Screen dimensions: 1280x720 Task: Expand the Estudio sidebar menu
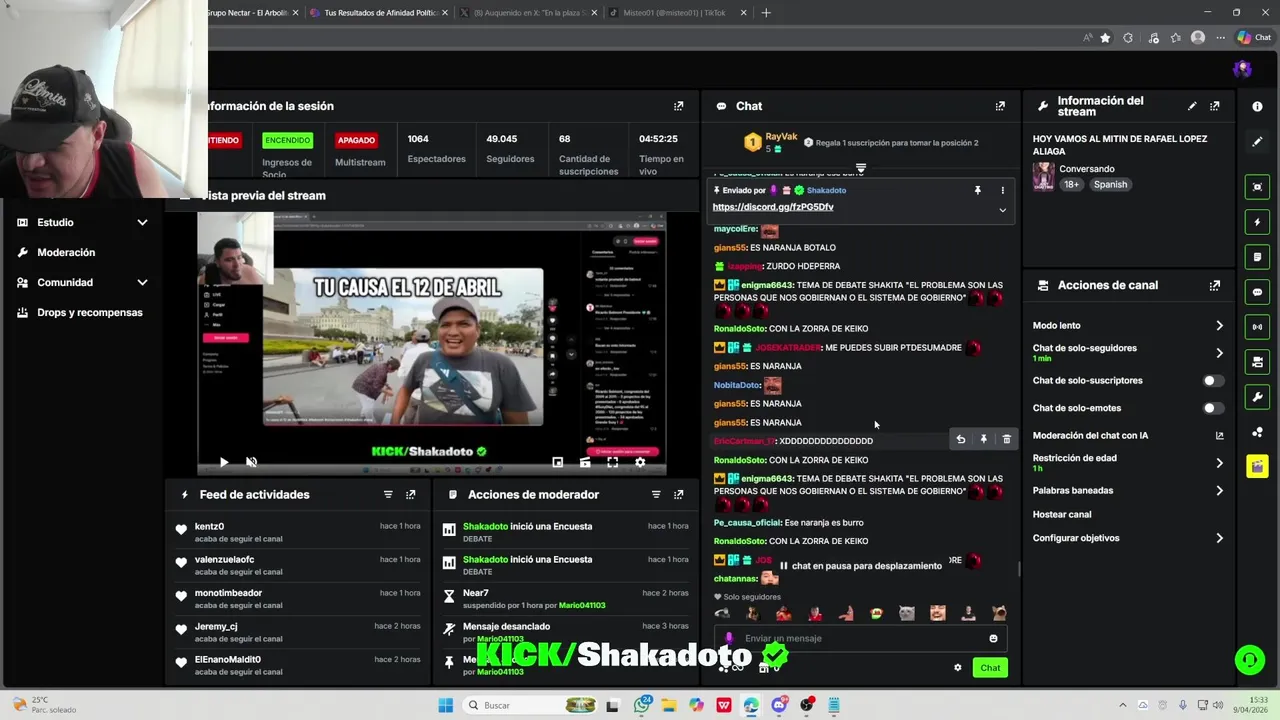(142, 222)
